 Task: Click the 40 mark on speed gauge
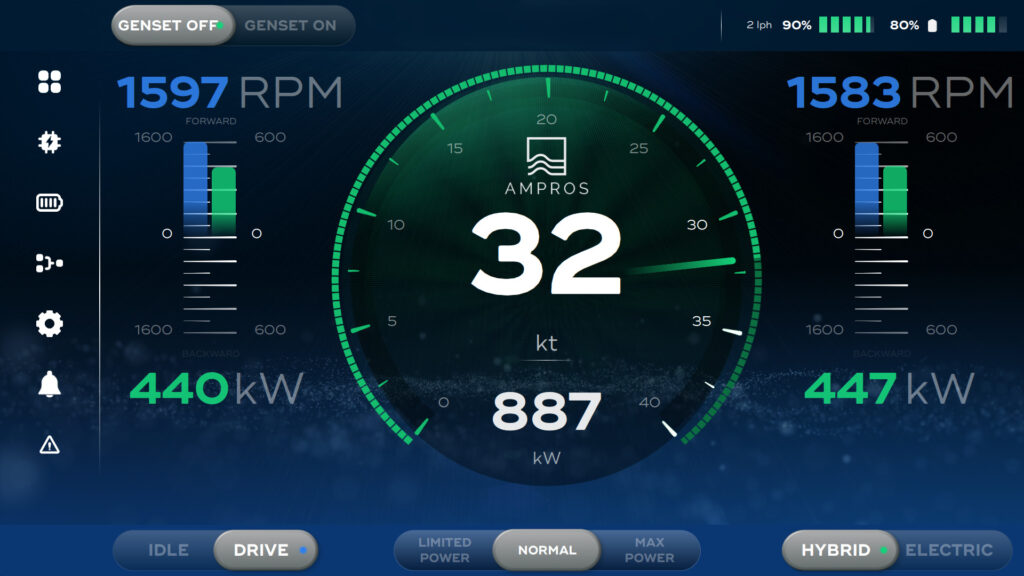click(649, 402)
